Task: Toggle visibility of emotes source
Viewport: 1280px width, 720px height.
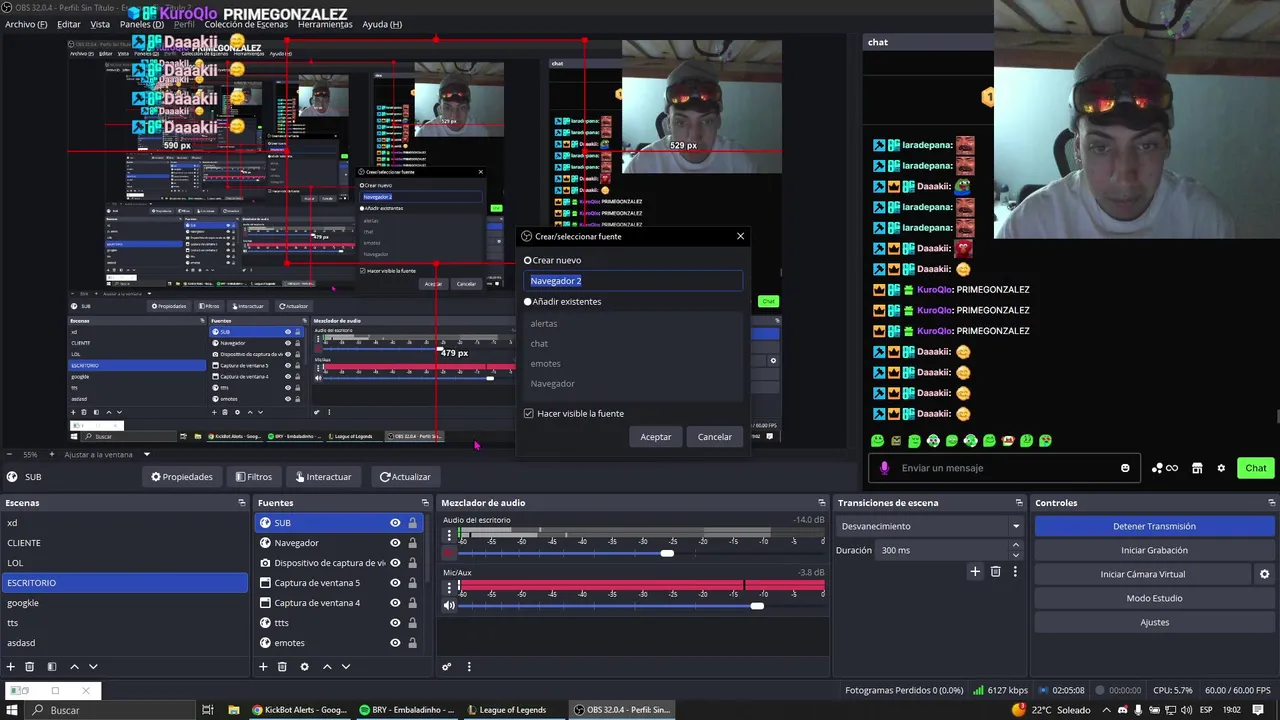Action: click(395, 643)
